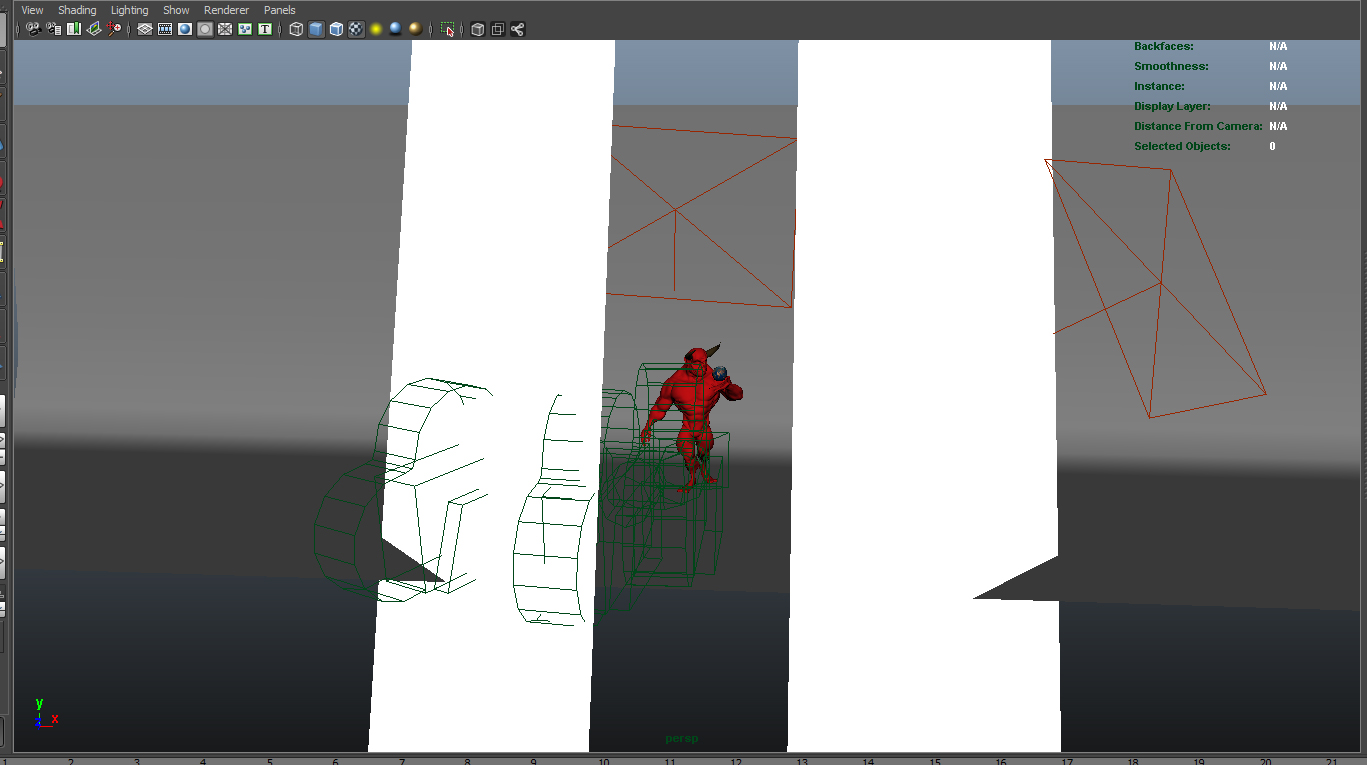Viewport: 1367px width, 765px height.
Task: Toggle the Safe Title 'T' icon
Action: [265, 29]
